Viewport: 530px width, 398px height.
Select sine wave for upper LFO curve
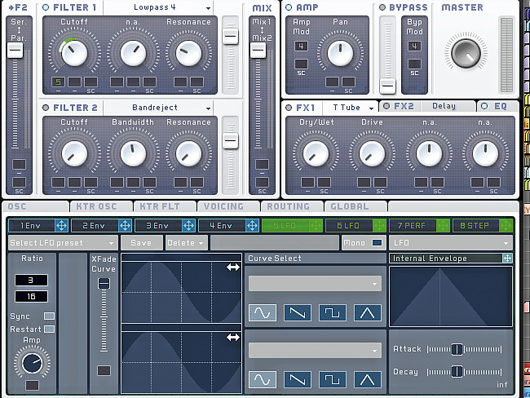263,312
